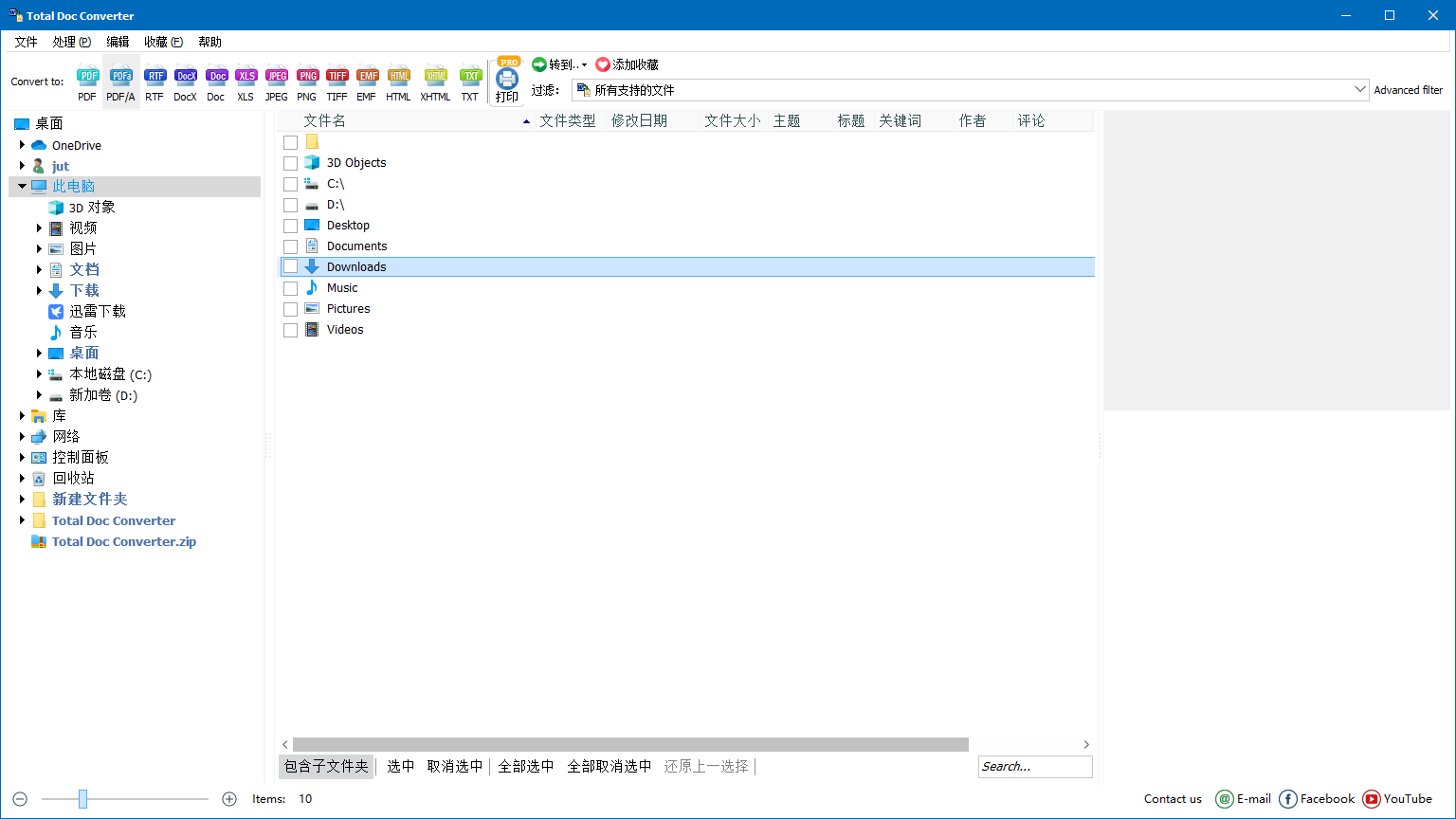This screenshot has width=1456, height=819.
Task: Open the 帮助 menu
Action: click(x=209, y=42)
